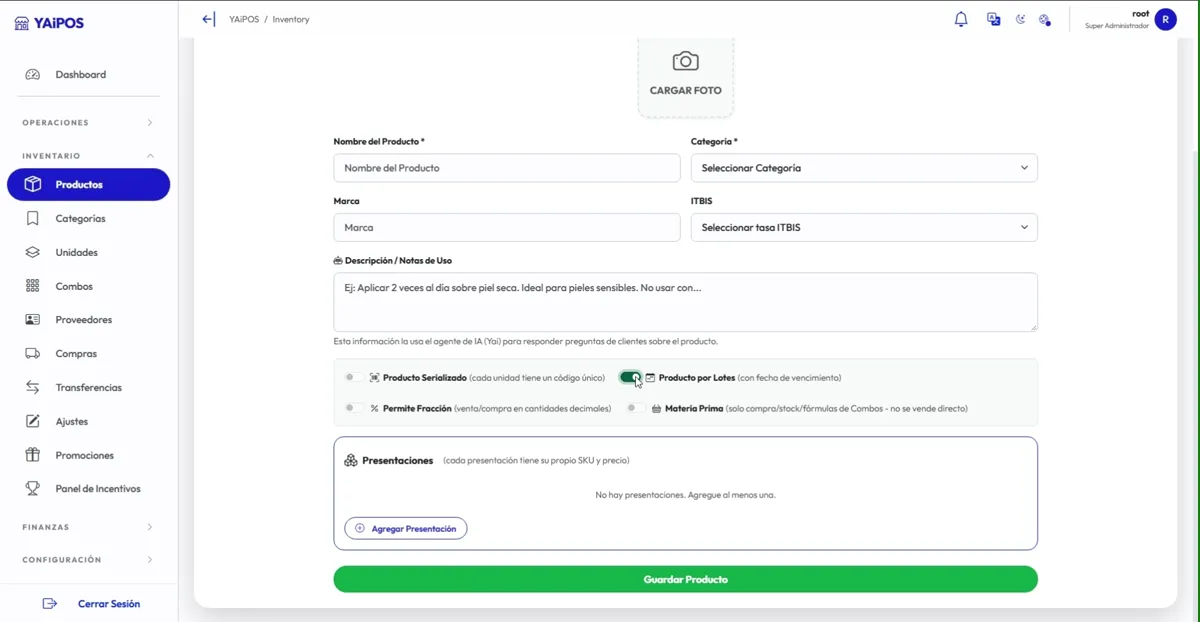Click CARGAR FOTO upload area
This screenshot has width=1200, height=622.
(x=686, y=78)
